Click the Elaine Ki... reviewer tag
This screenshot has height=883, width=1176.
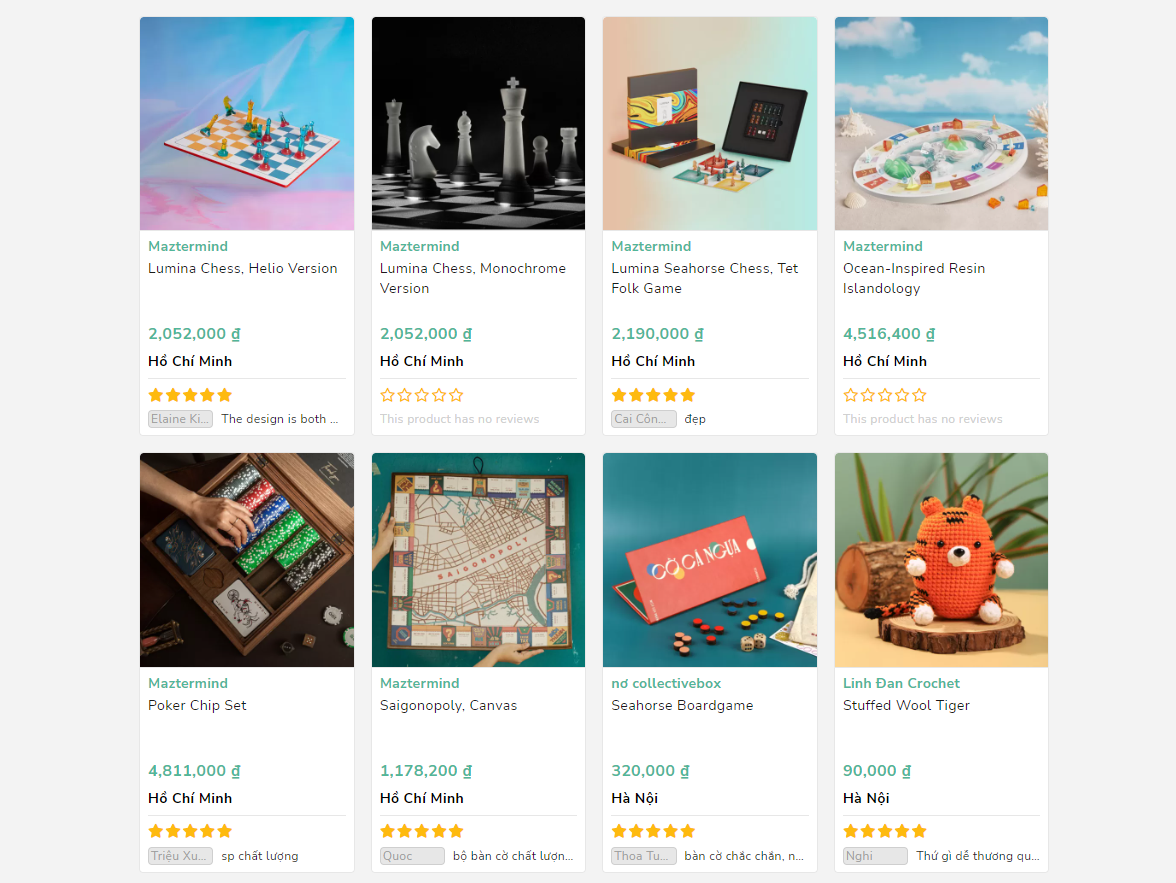(181, 419)
